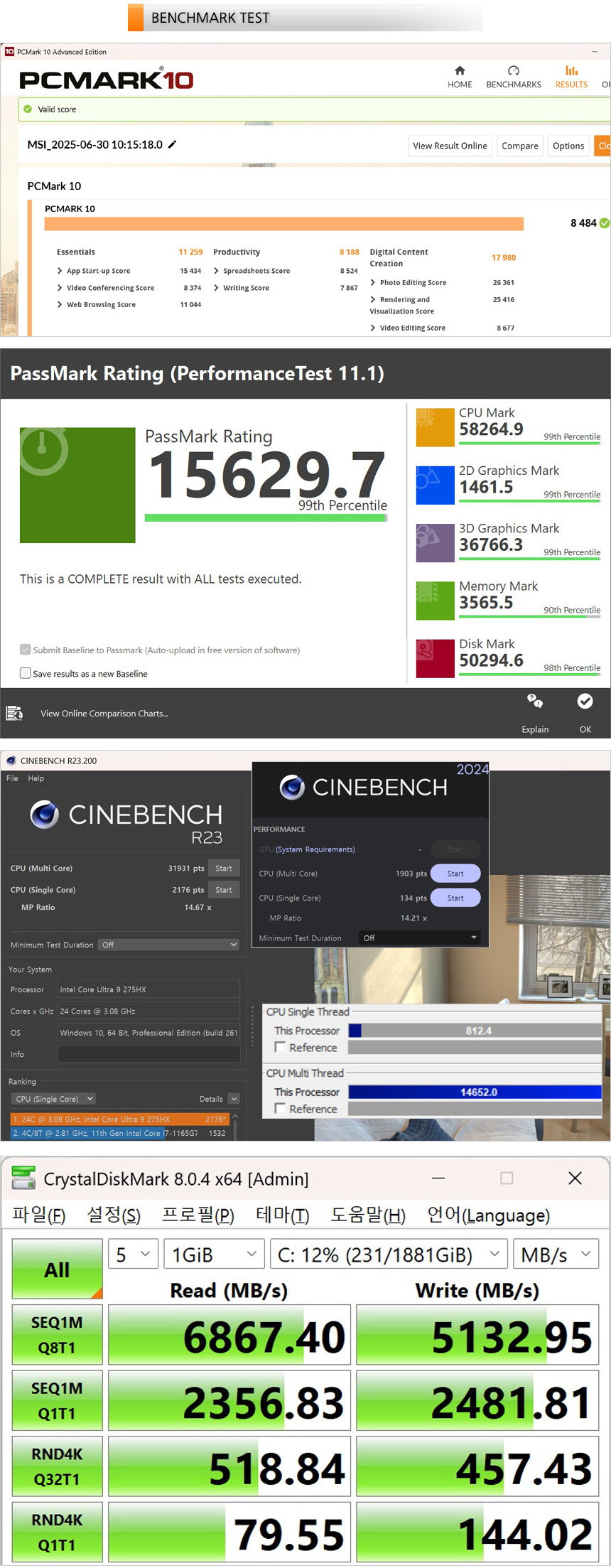The image size is (611, 1568).
Task: Check Reference under CPU Multi Thread
Action: click(281, 1108)
